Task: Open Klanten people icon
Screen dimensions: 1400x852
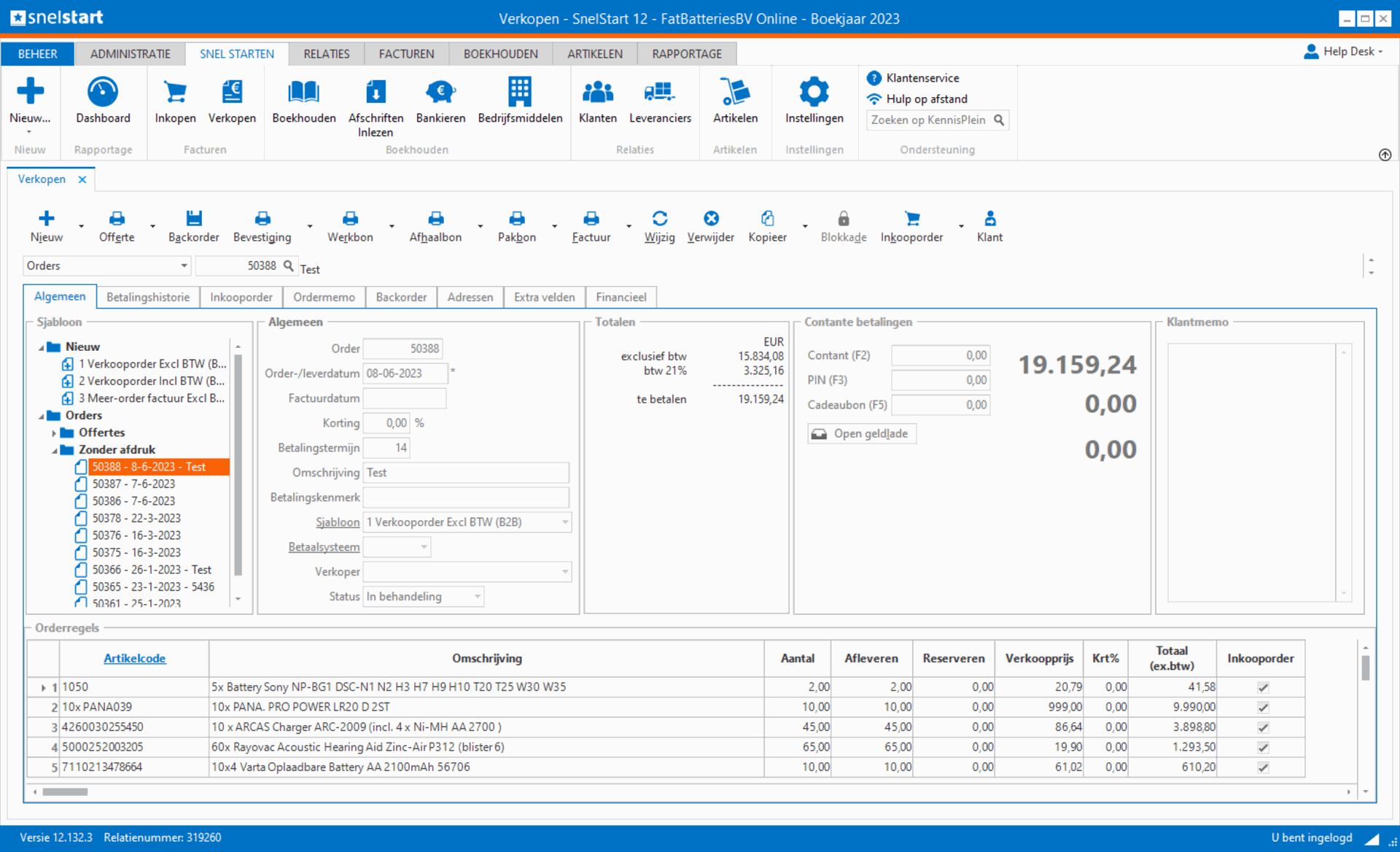Action: click(598, 91)
